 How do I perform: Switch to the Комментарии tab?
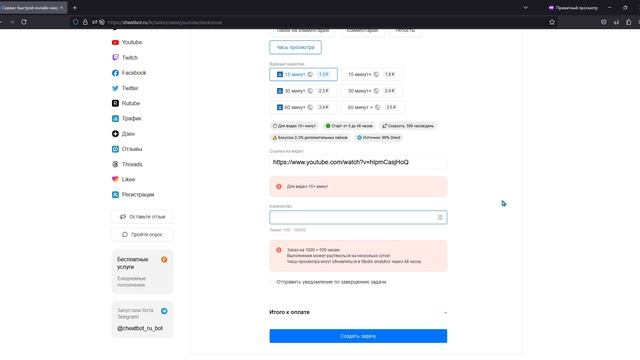[362, 31]
